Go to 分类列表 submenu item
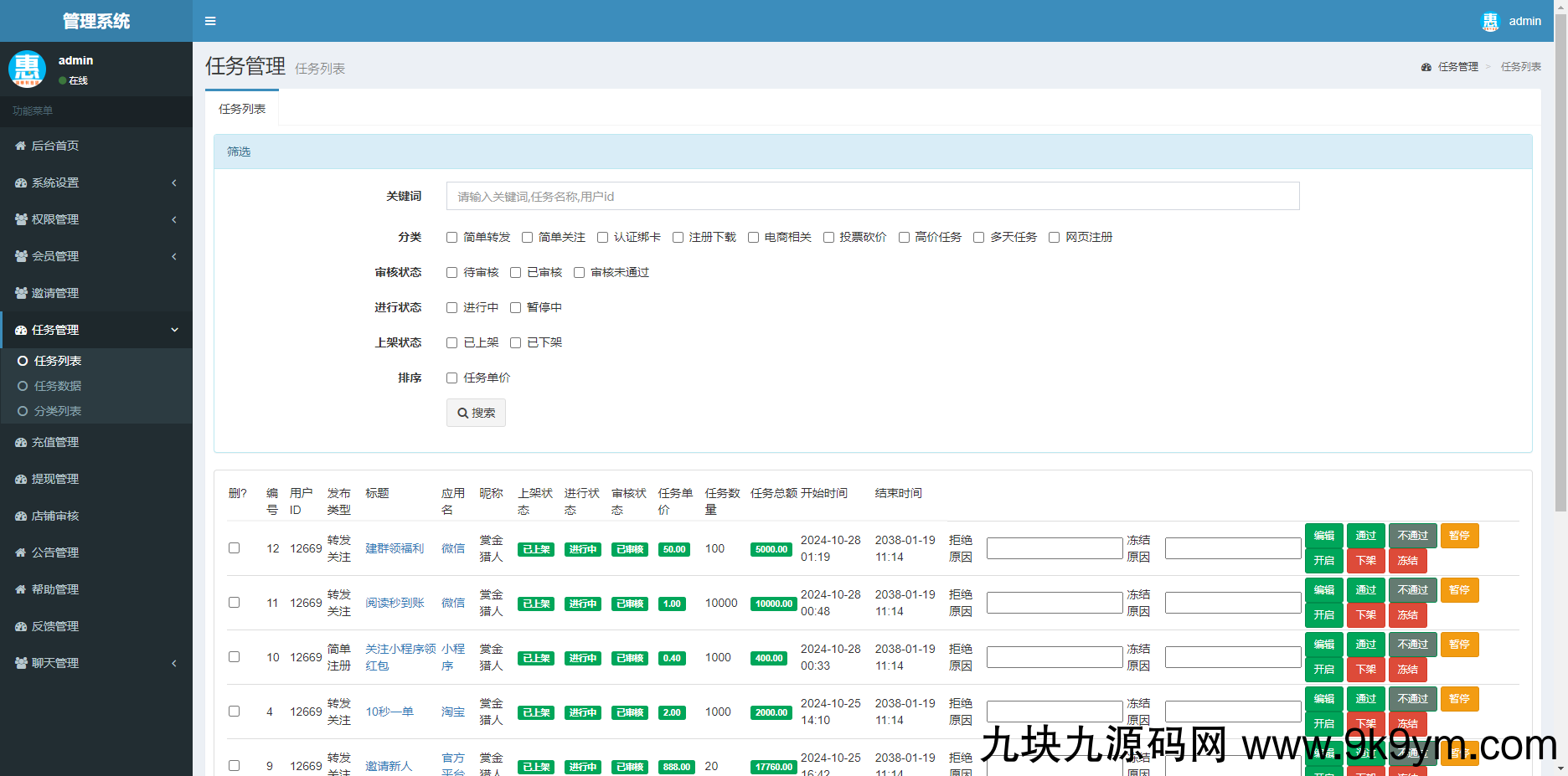Screen dimensions: 1568x776 (58, 411)
